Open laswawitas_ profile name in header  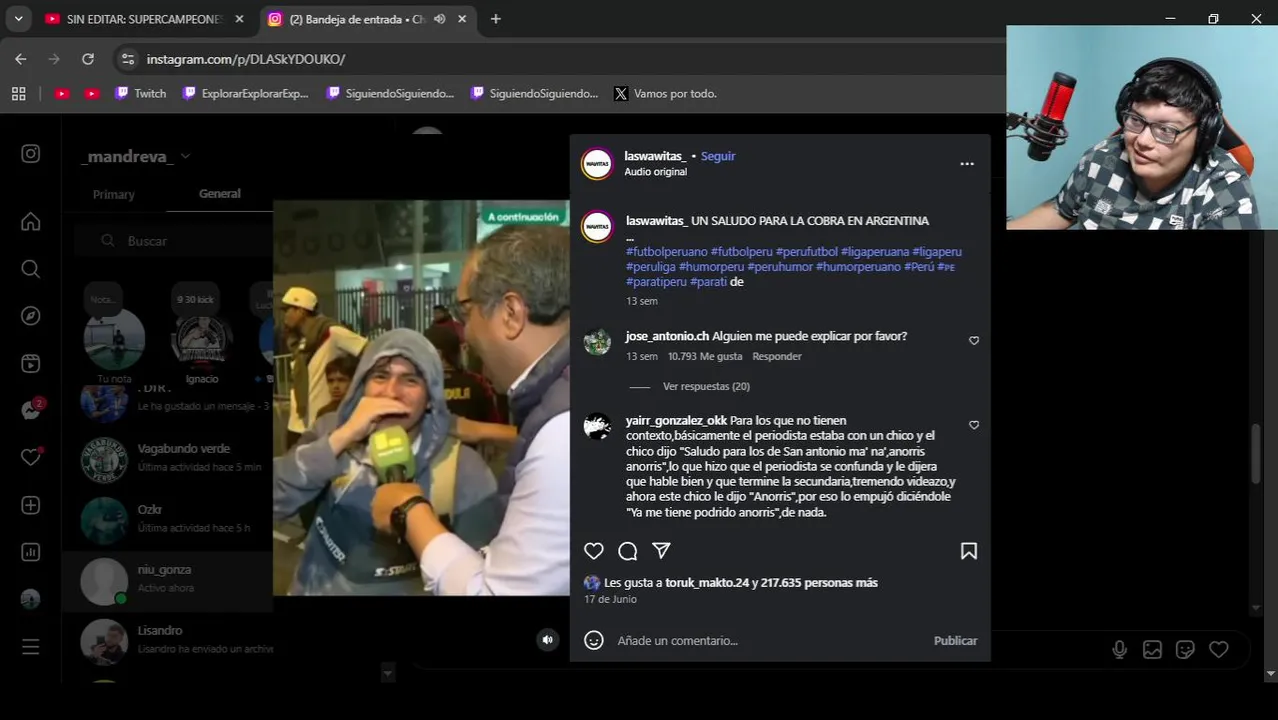pos(655,156)
